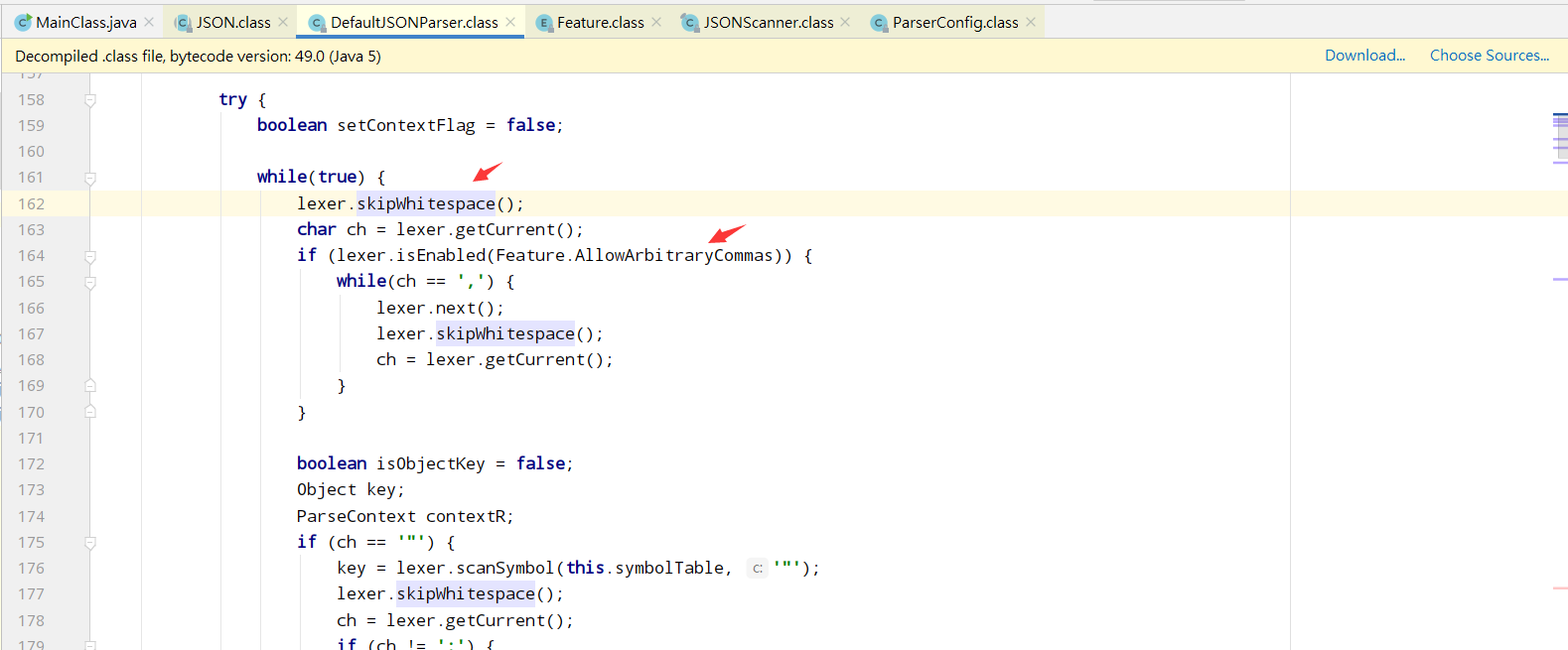Click the 'Object key;' declaration
Image resolution: width=1568 pixels, height=650 pixels.
coord(351,489)
